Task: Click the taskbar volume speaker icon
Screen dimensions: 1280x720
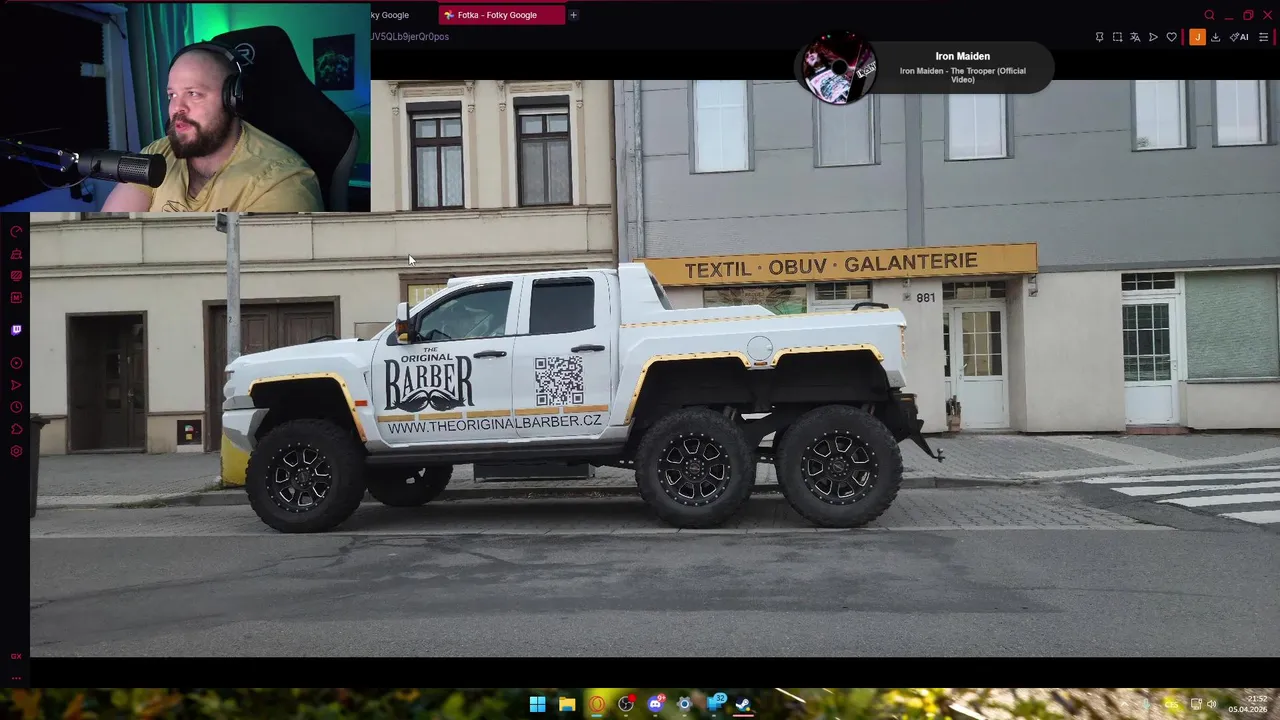Action: pos(1211,704)
